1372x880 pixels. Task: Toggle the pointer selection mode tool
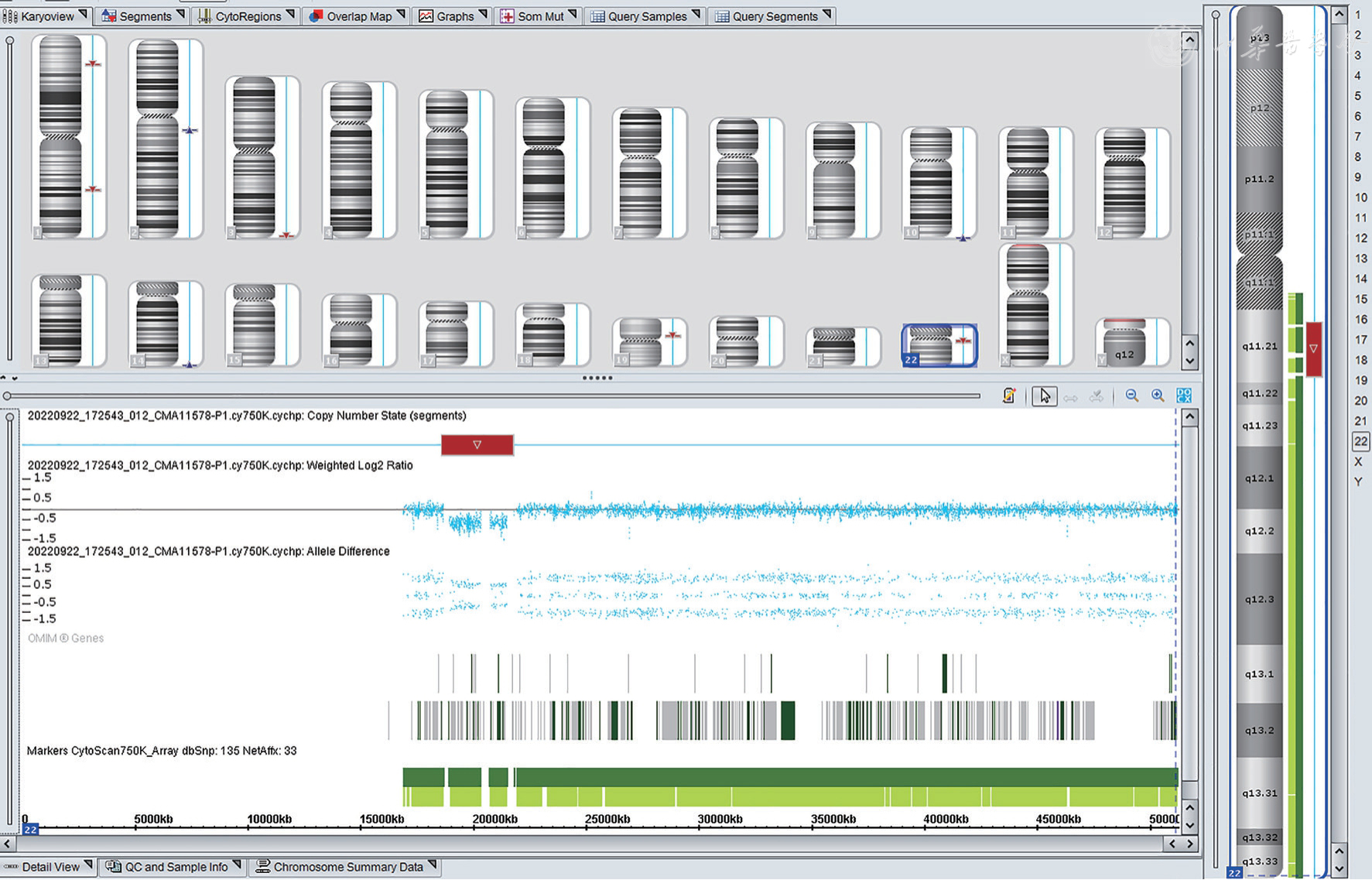click(1044, 396)
